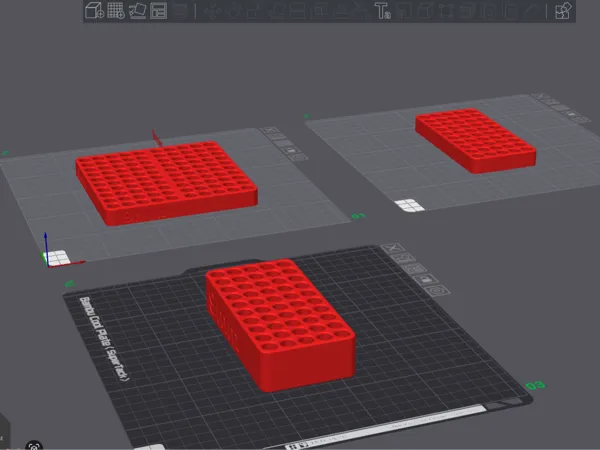Open the Assembly view icon
The height and width of the screenshot is (450, 600).
tap(563, 10)
